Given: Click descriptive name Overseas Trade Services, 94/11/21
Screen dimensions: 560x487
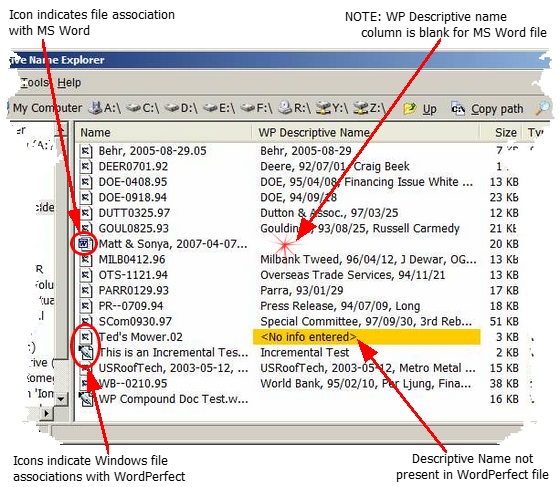Looking at the screenshot, I should (x=353, y=275).
